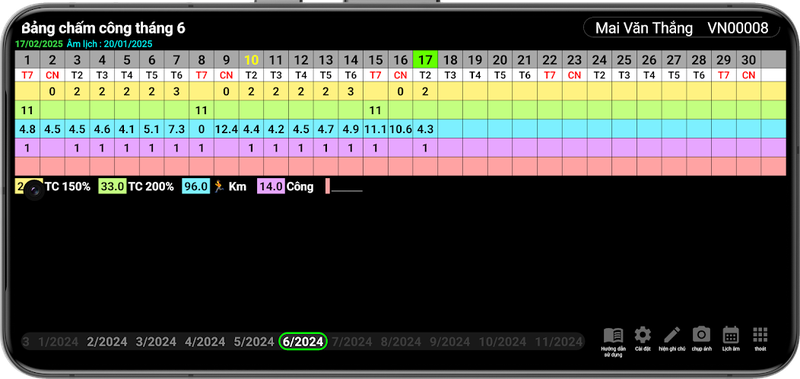
Task: Click the blank note field beside pink marker
Action: (x=347, y=187)
